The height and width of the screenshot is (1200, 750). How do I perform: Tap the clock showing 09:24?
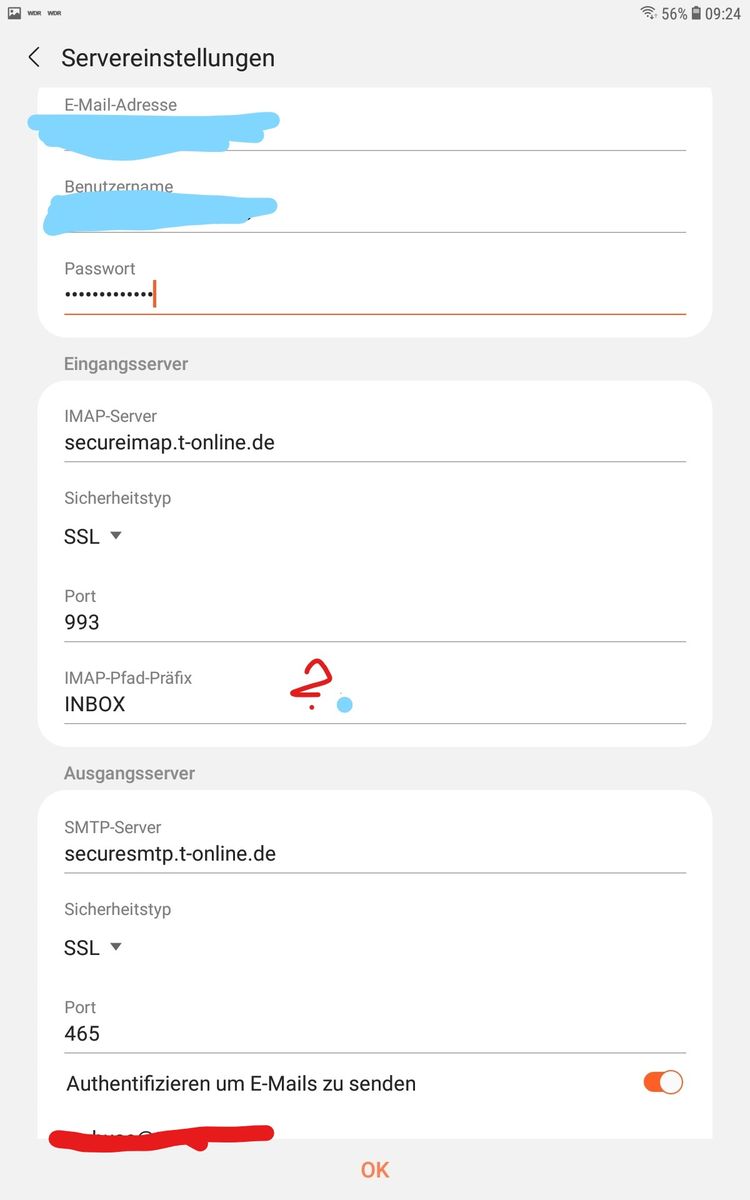point(722,14)
